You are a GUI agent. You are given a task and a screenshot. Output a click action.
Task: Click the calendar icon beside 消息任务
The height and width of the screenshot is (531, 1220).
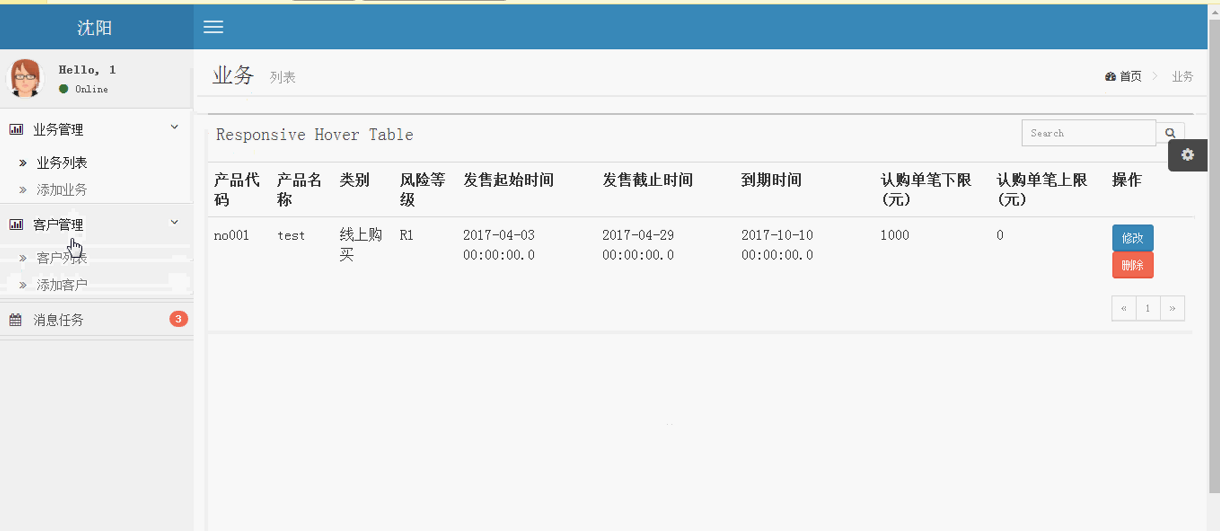[x=16, y=320]
